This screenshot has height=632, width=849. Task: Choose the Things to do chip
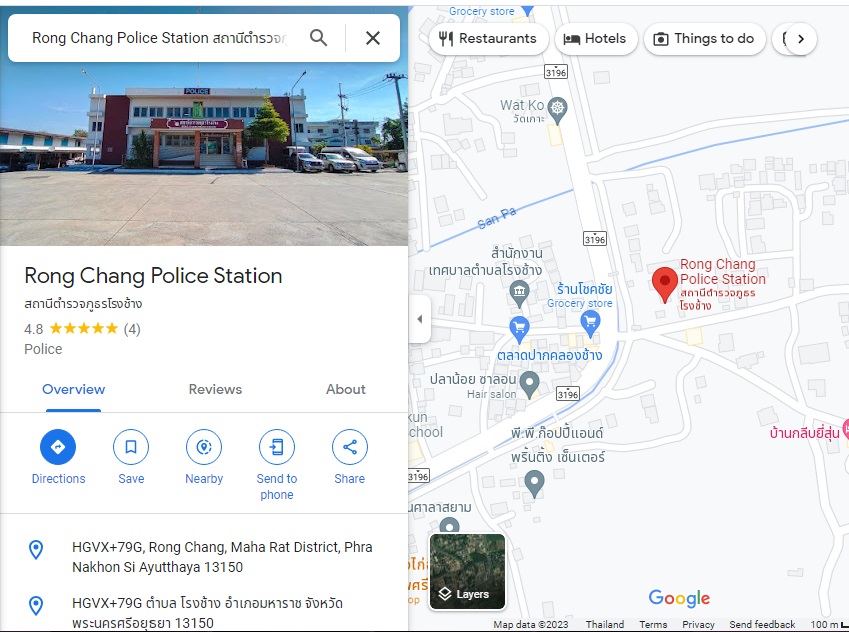pos(704,39)
